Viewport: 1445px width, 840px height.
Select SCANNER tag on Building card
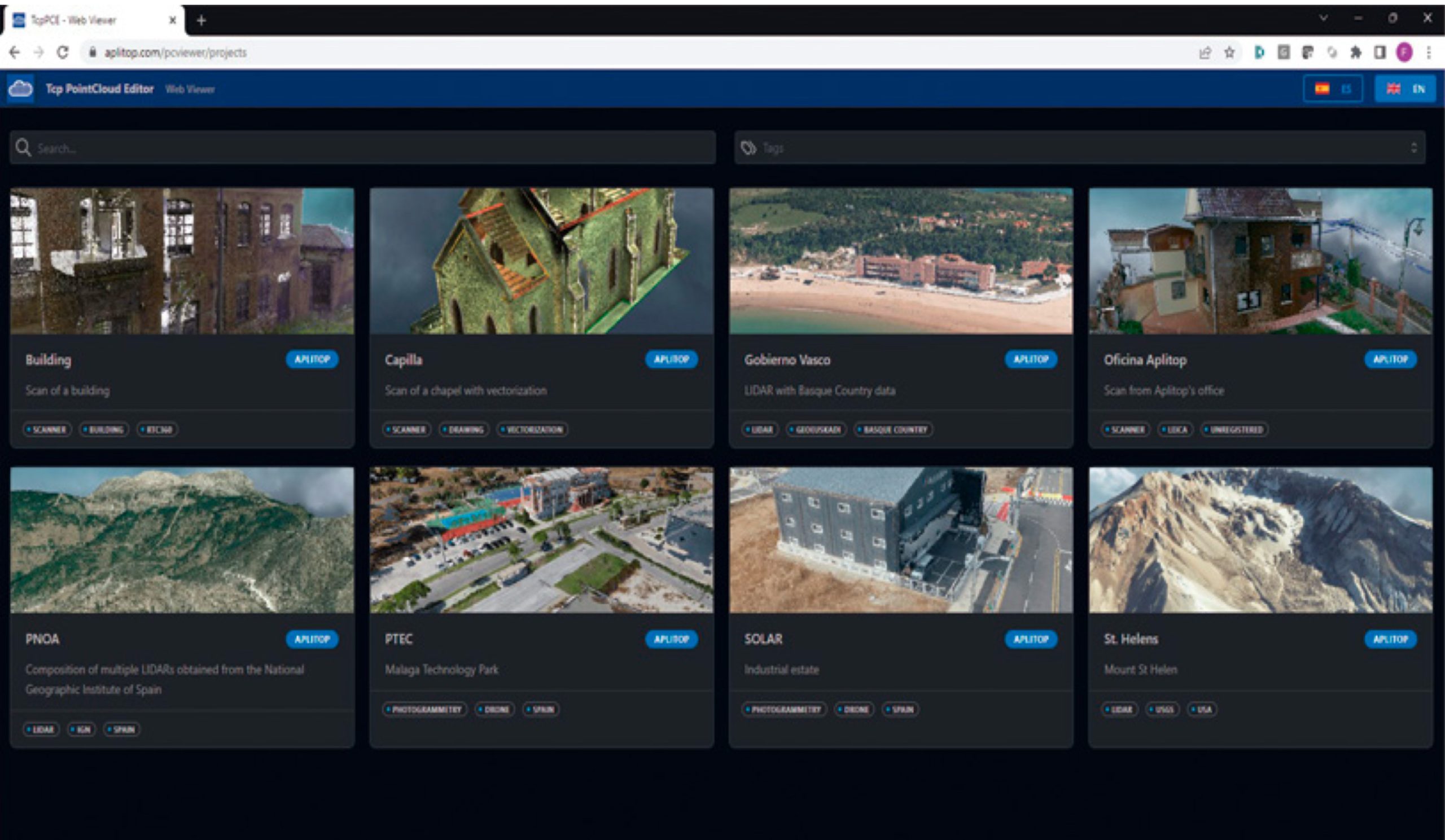pyautogui.click(x=47, y=429)
